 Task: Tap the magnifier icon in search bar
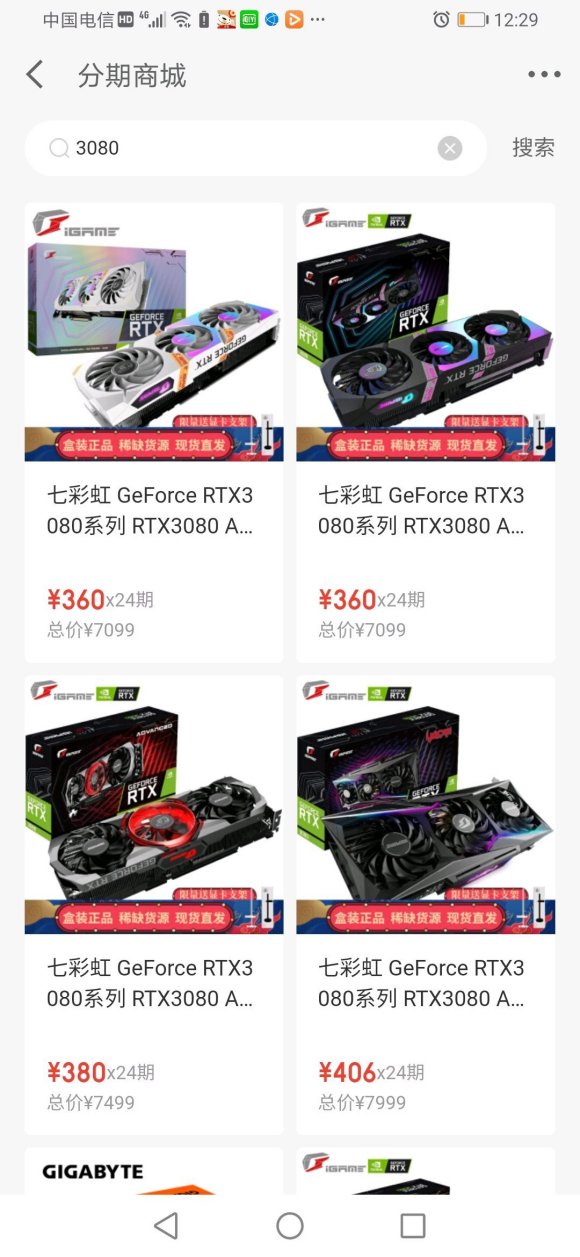coord(59,148)
